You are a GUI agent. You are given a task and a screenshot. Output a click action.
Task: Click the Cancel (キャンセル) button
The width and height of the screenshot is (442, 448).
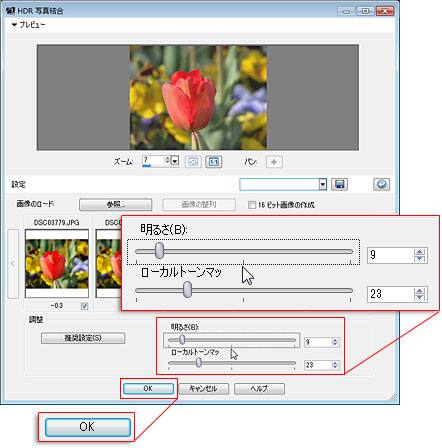click(203, 389)
